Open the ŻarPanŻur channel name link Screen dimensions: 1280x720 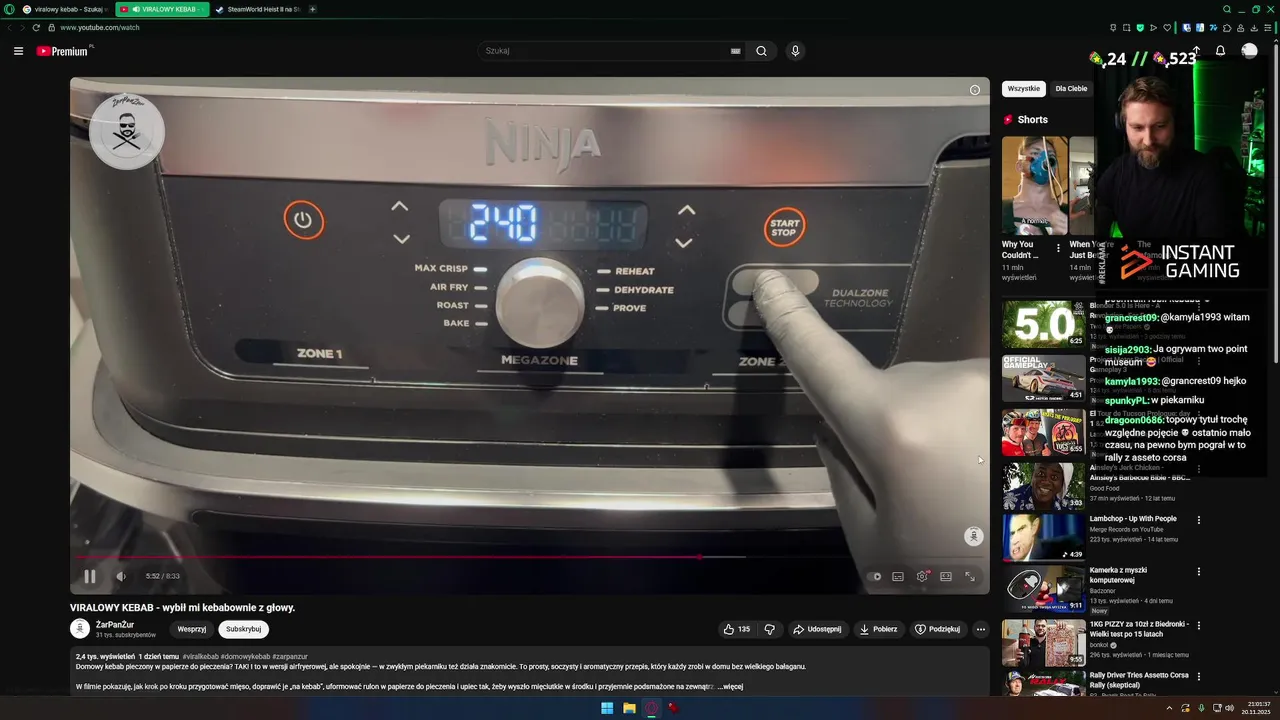(x=115, y=624)
